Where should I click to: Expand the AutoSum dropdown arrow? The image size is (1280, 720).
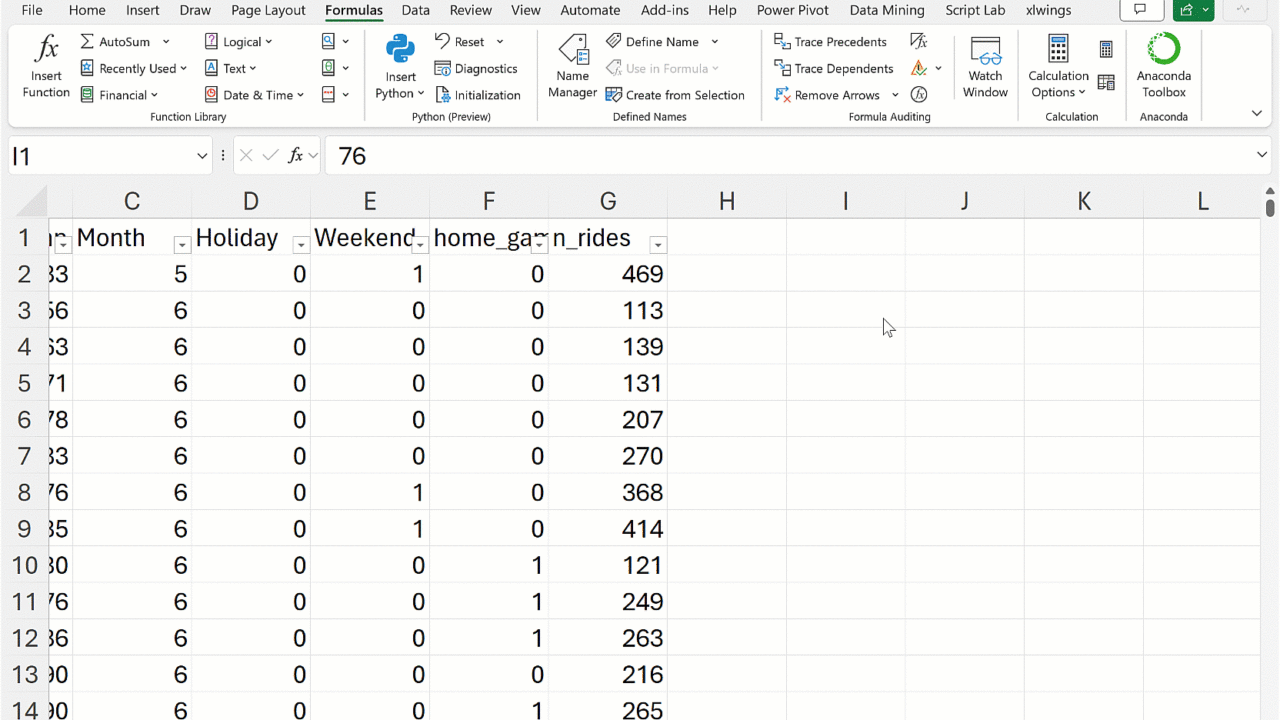point(166,42)
